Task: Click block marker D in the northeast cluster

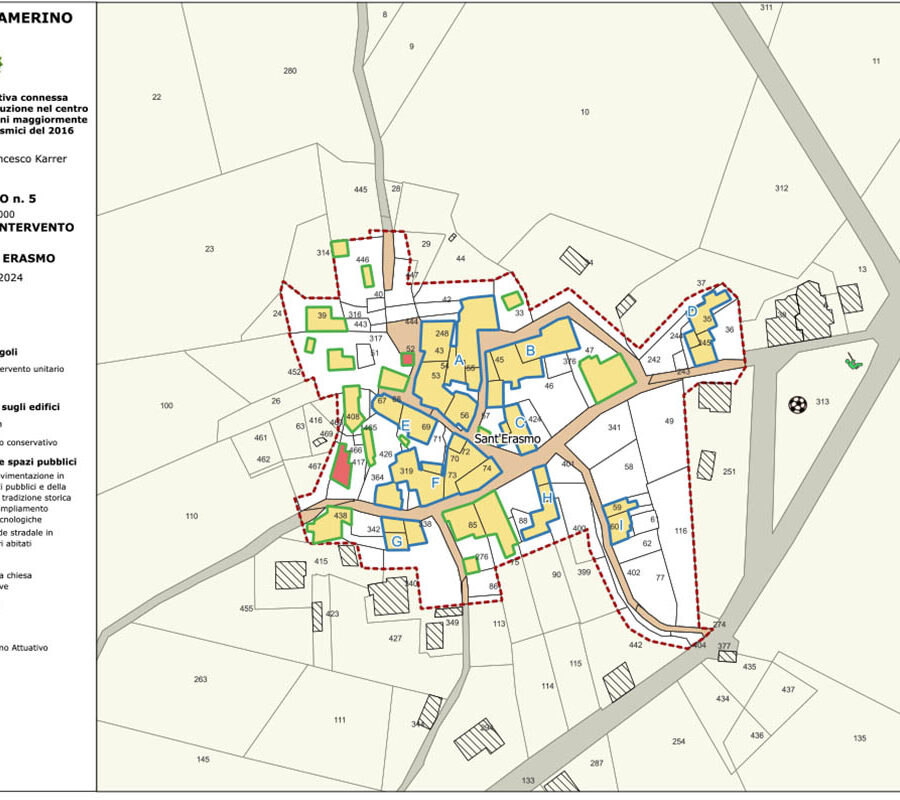Action: [692, 312]
